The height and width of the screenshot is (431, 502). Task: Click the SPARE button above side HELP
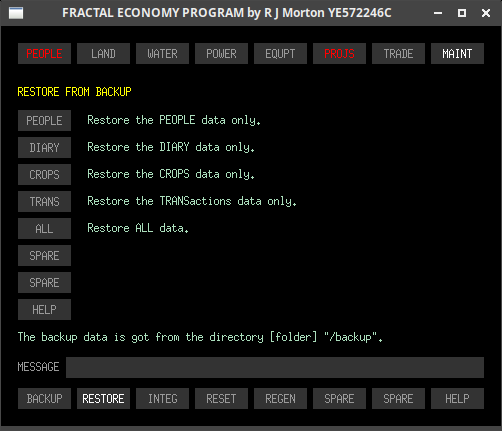click(44, 282)
